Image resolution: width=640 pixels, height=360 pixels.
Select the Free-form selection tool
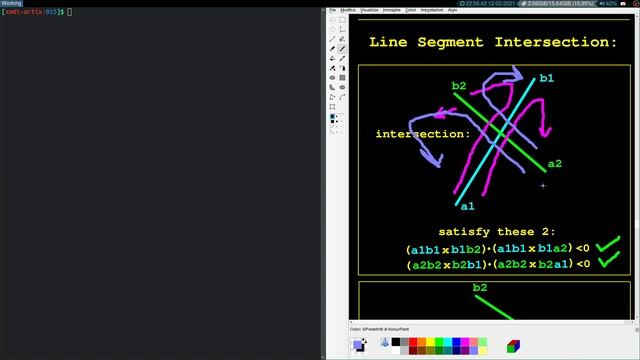click(332, 20)
